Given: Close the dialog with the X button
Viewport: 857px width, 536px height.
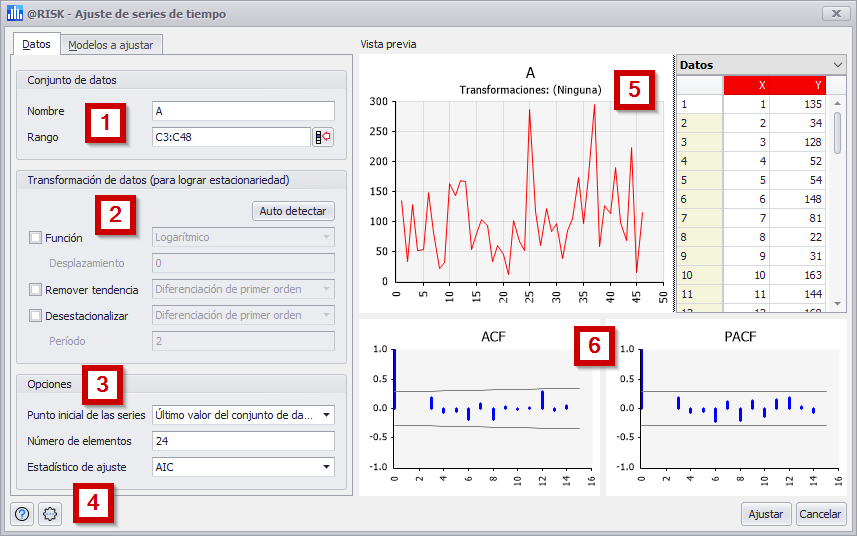Looking at the screenshot, I should coord(834,14).
